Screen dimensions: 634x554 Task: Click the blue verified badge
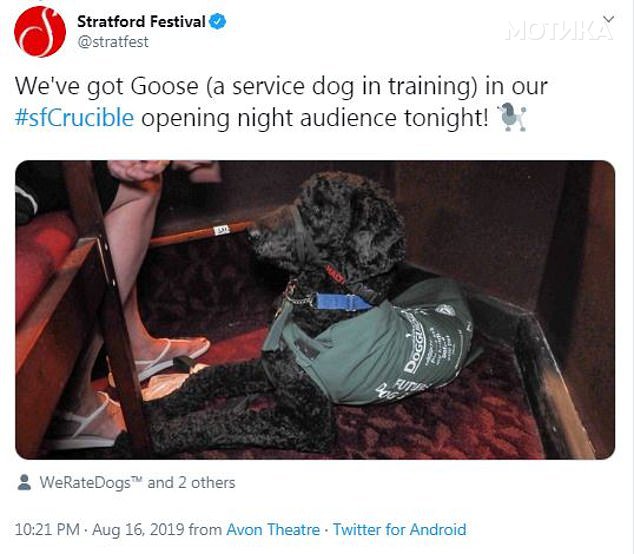coord(218,21)
